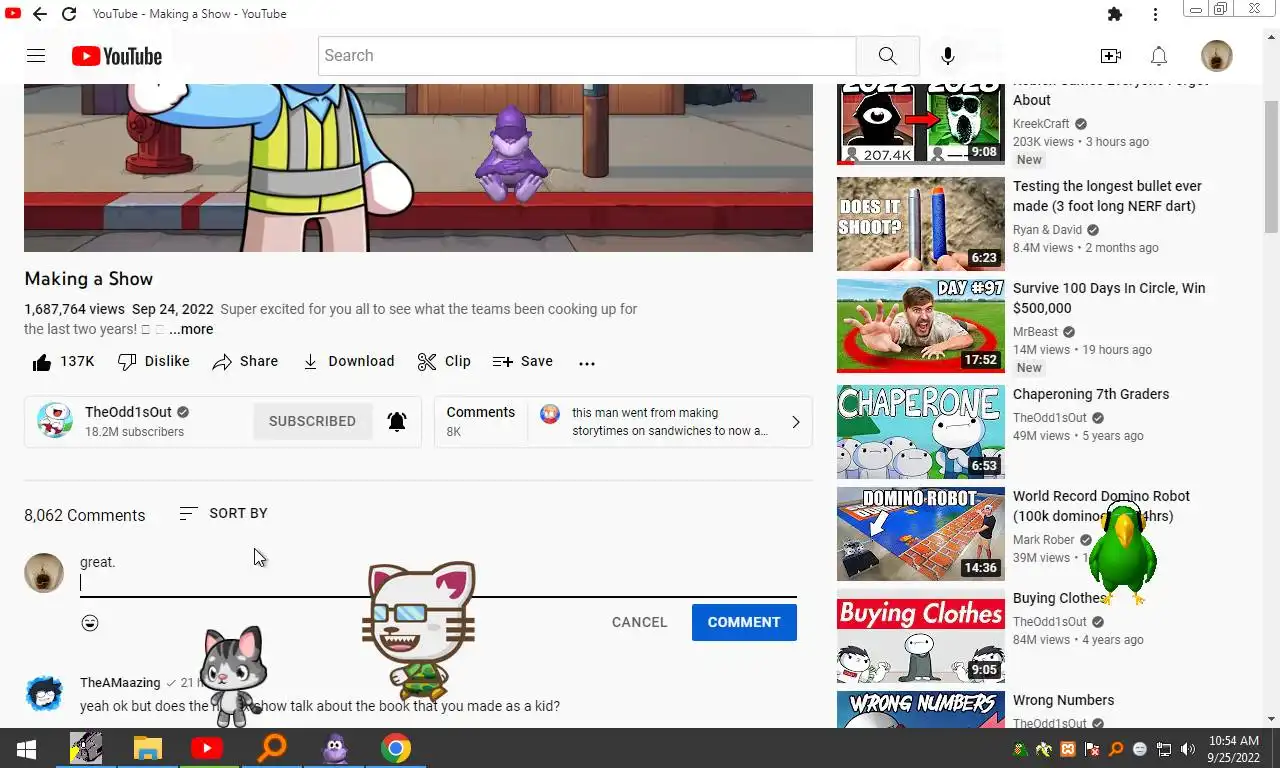Click the Mark Rober channel name
The height and width of the screenshot is (768, 1280).
pyautogui.click(x=1044, y=539)
